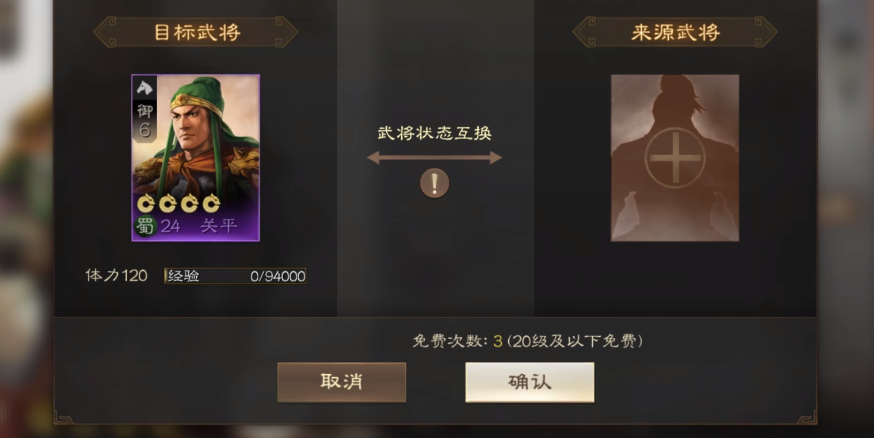Click the 关平 name on the card

tap(219, 226)
